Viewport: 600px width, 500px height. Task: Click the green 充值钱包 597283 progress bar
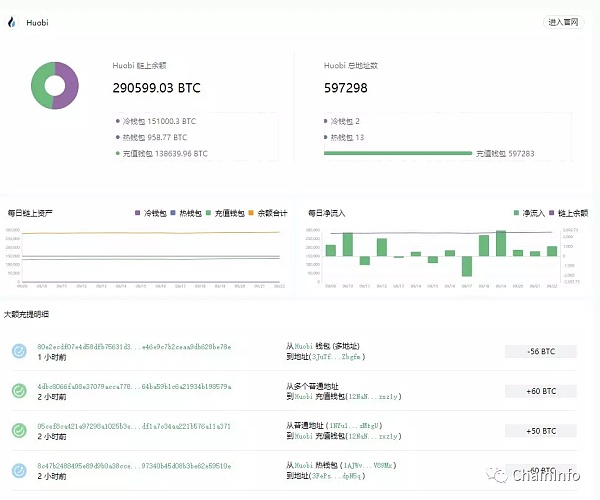click(x=398, y=153)
